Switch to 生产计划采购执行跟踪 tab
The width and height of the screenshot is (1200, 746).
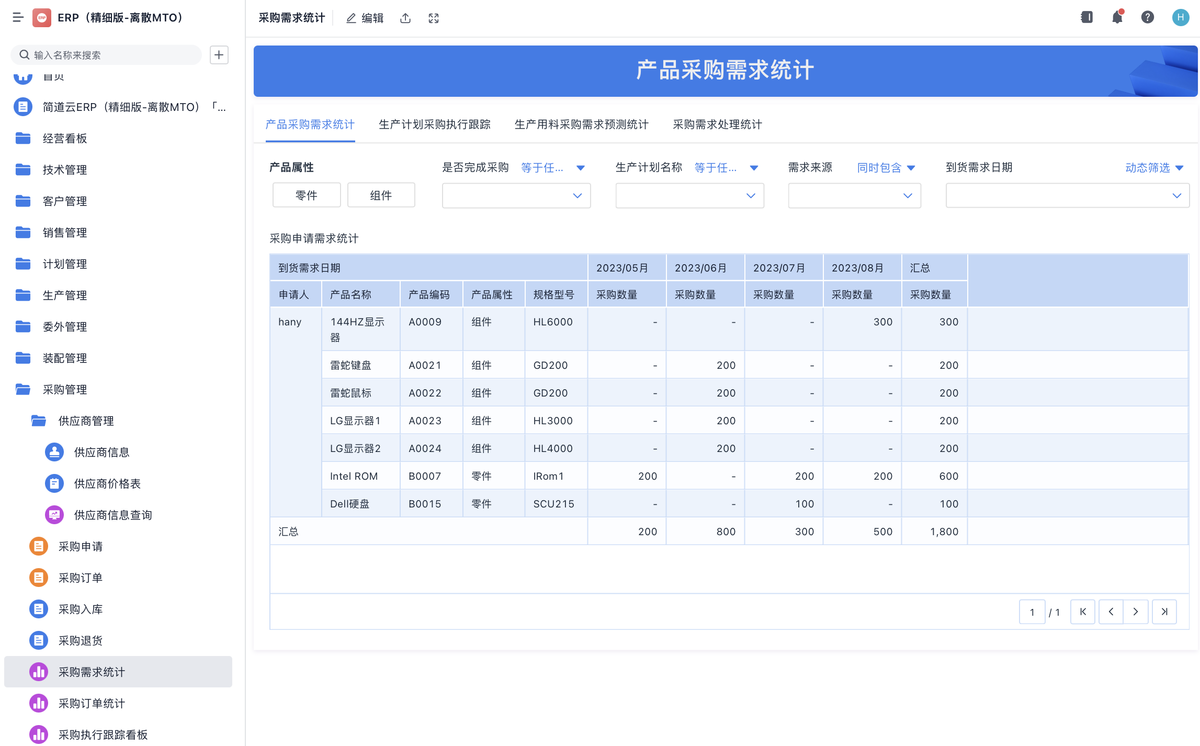pyautogui.click(x=434, y=125)
